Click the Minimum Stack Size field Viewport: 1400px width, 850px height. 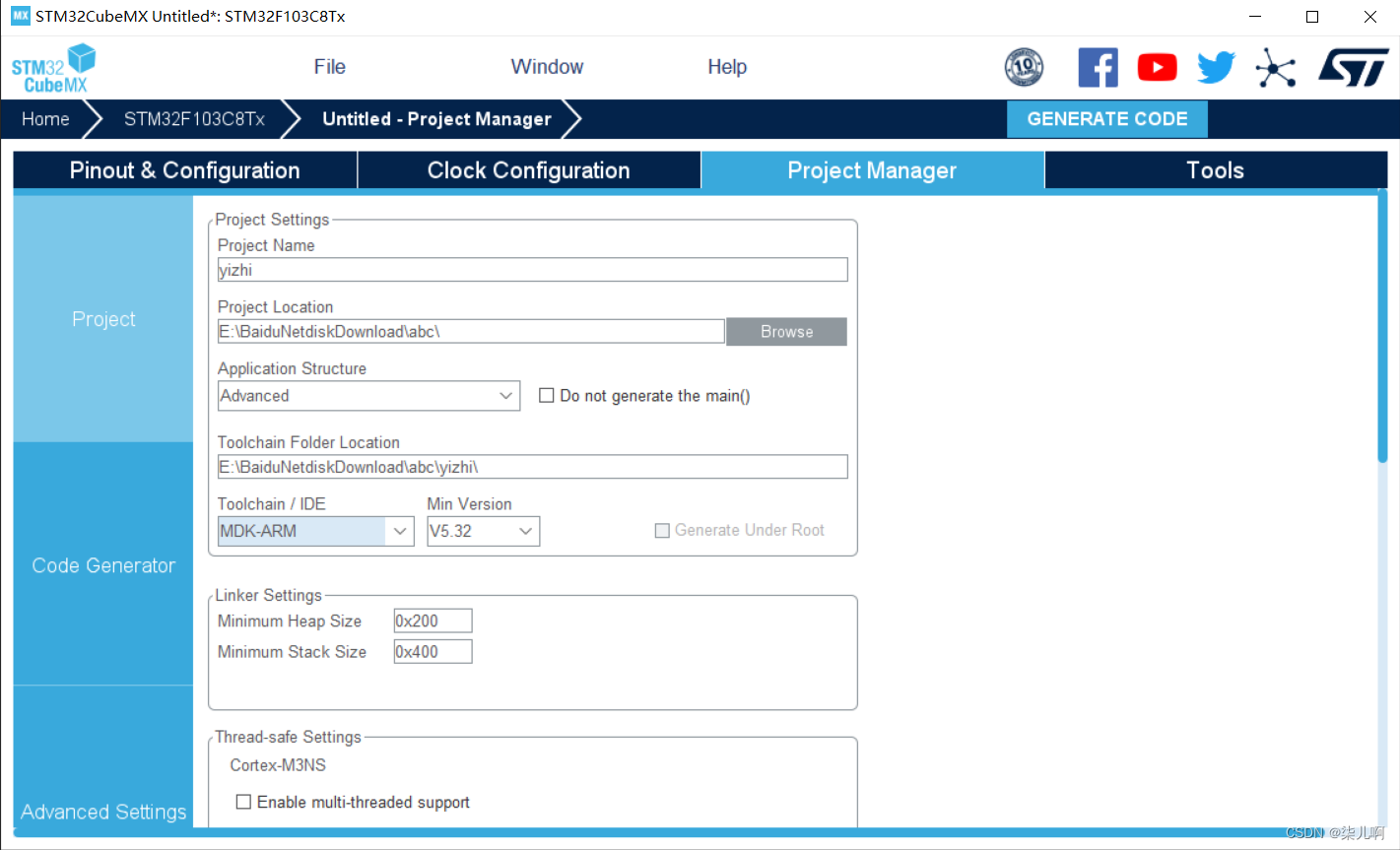(433, 651)
